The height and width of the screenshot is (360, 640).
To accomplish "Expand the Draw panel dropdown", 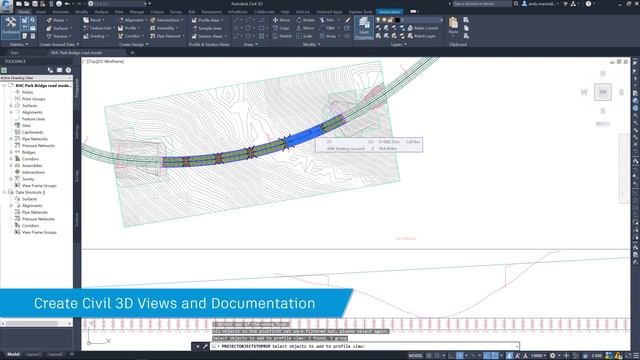I will click(x=251, y=44).
